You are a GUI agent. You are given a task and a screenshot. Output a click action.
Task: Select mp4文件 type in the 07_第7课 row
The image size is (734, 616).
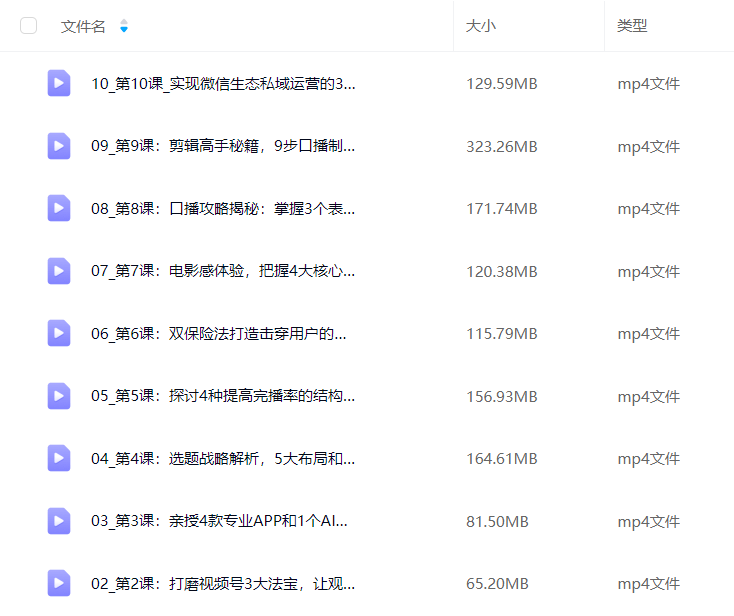pyautogui.click(x=648, y=272)
